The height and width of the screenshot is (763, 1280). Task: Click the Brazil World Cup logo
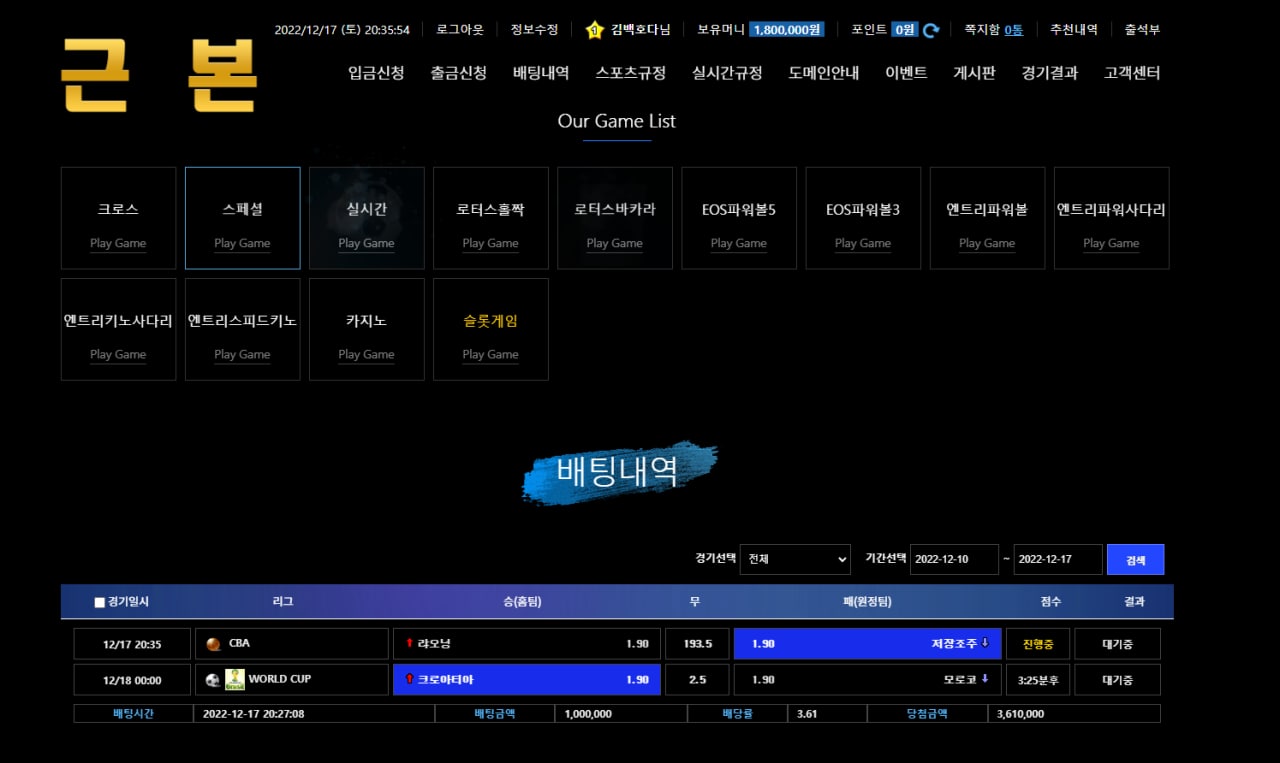click(x=235, y=679)
